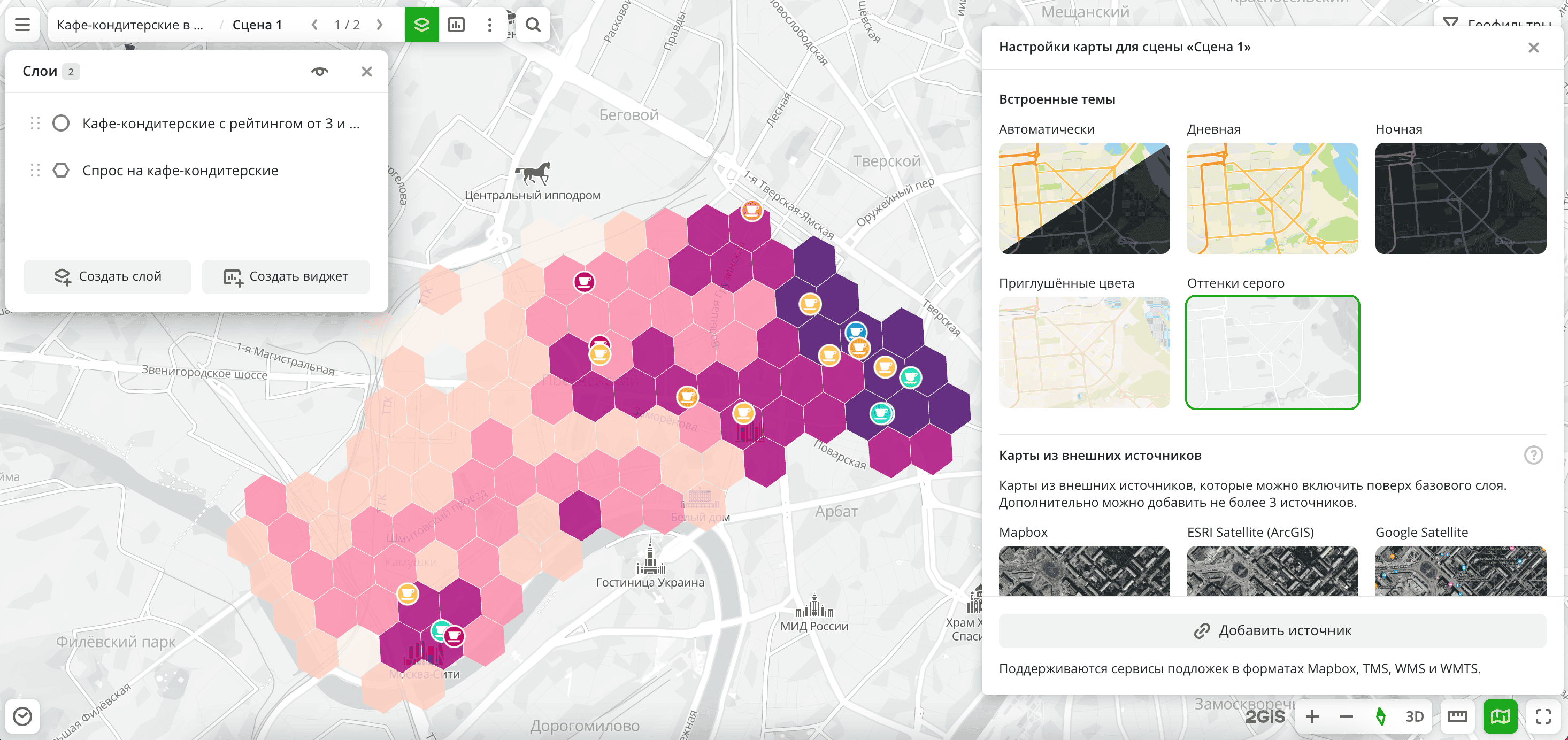Image resolution: width=1568 pixels, height=740 pixels.
Task: Go to next scene with right chevron
Action: 380,25
